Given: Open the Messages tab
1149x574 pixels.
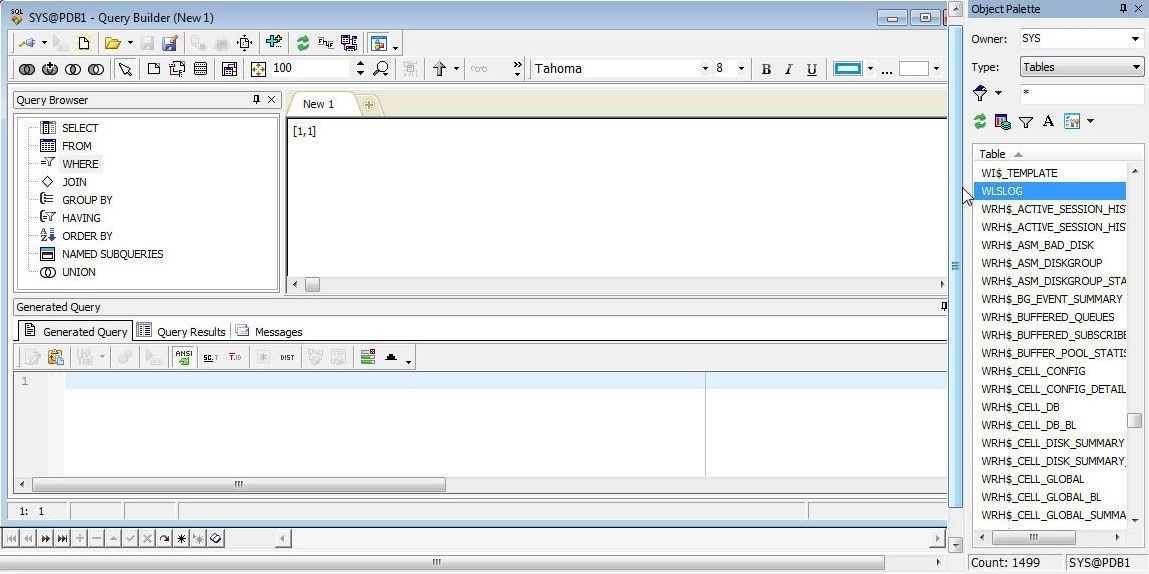Looking at the screenshot, I should point(269,332).
